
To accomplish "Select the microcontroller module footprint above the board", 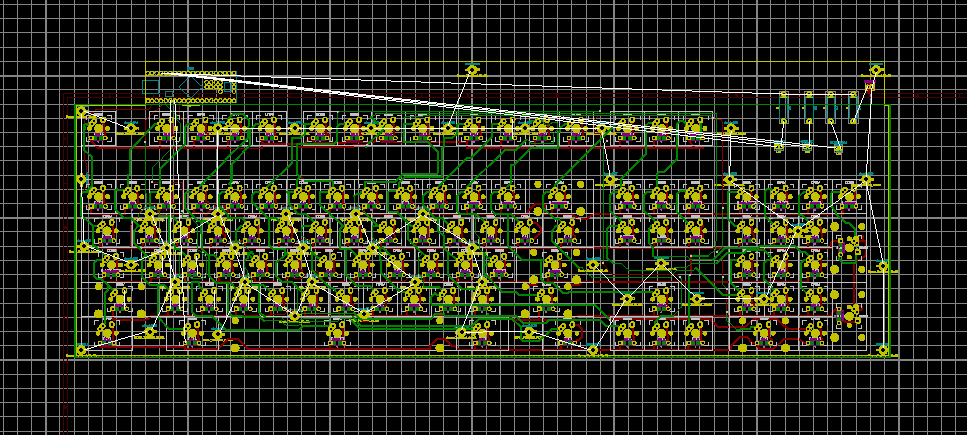I will click(190, 87).
